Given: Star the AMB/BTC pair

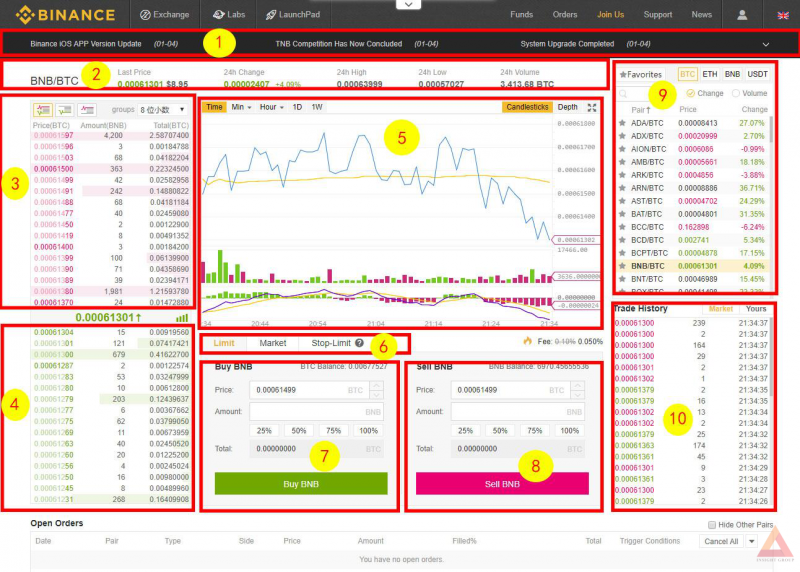Looking at the screenshot, I should 622,162.
